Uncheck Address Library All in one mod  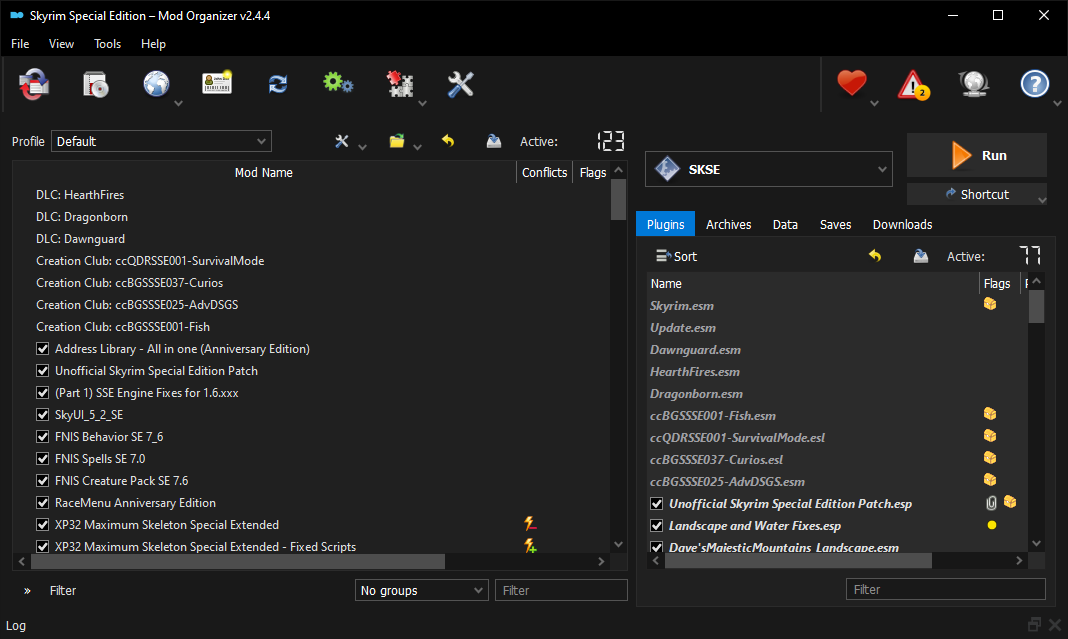click(42, 349)
